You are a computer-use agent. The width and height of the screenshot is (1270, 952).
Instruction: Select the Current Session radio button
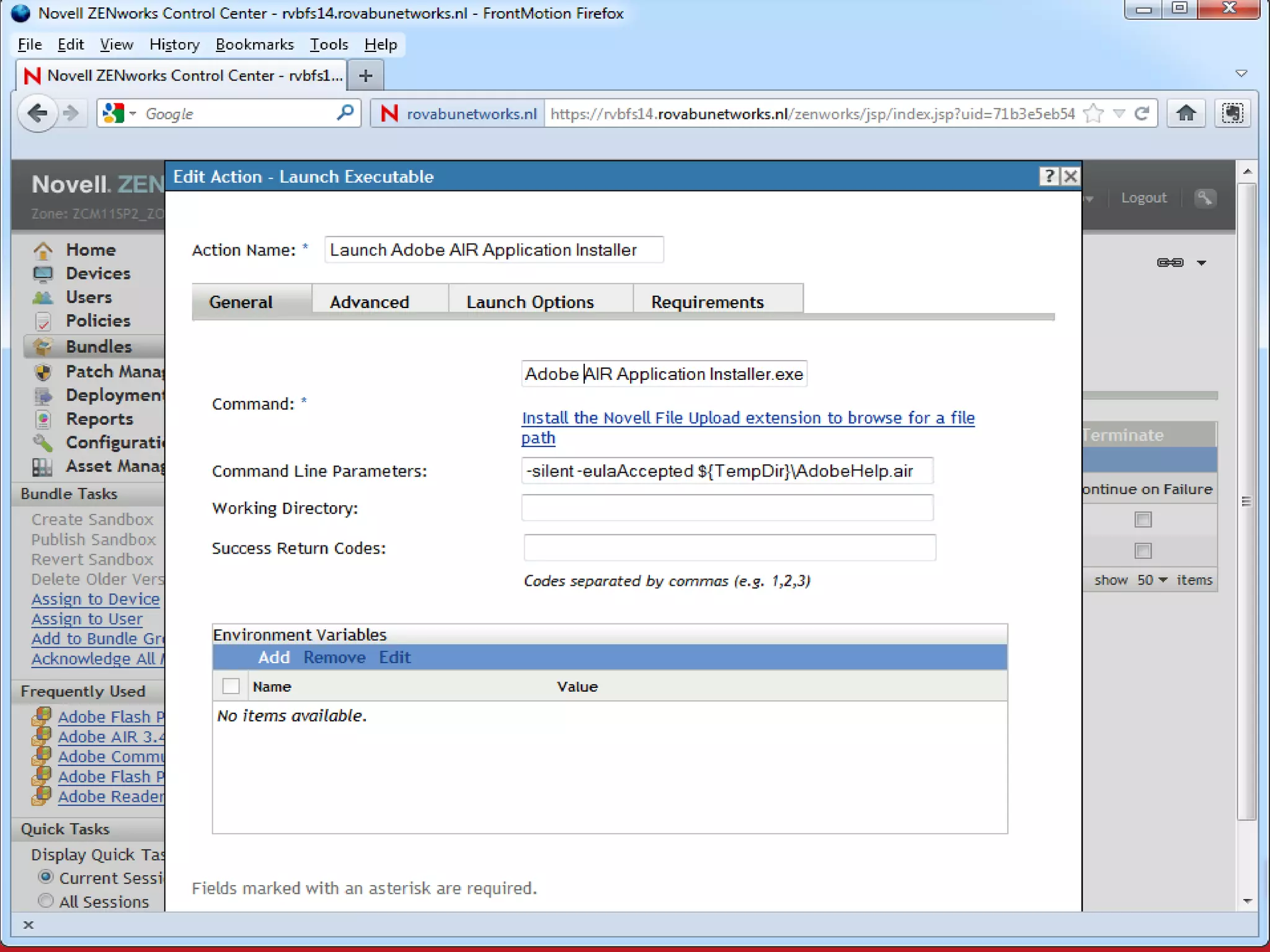pyautogui.click(x=45, y=877)
